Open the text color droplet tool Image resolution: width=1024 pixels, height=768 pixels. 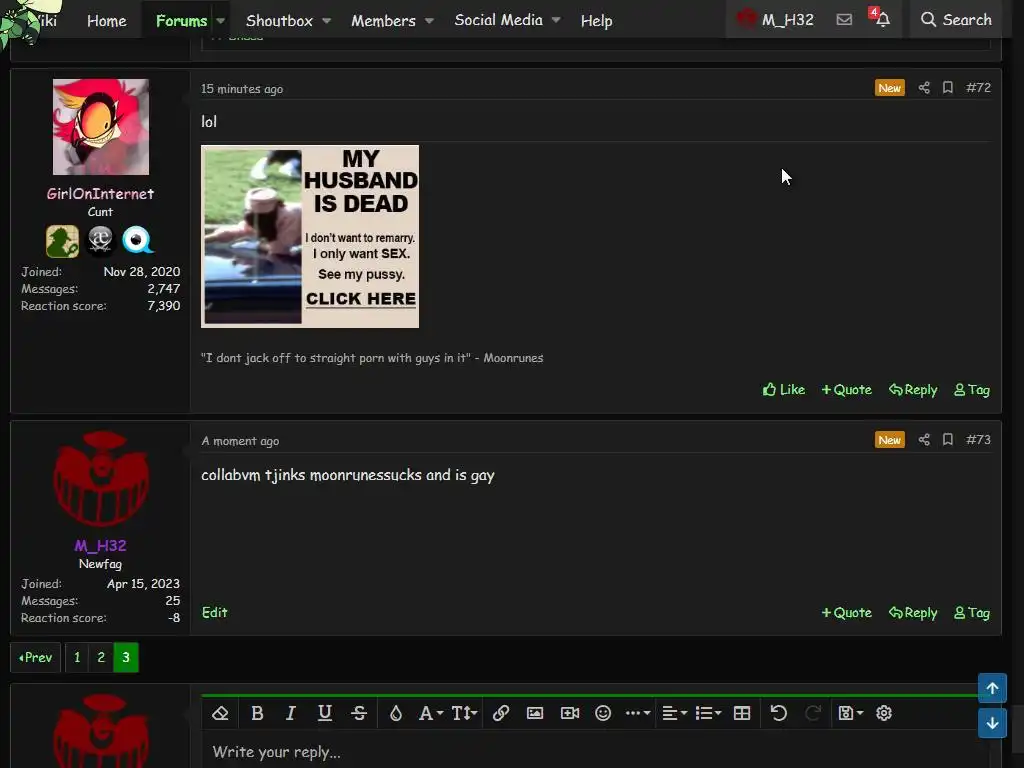(396, 713)
